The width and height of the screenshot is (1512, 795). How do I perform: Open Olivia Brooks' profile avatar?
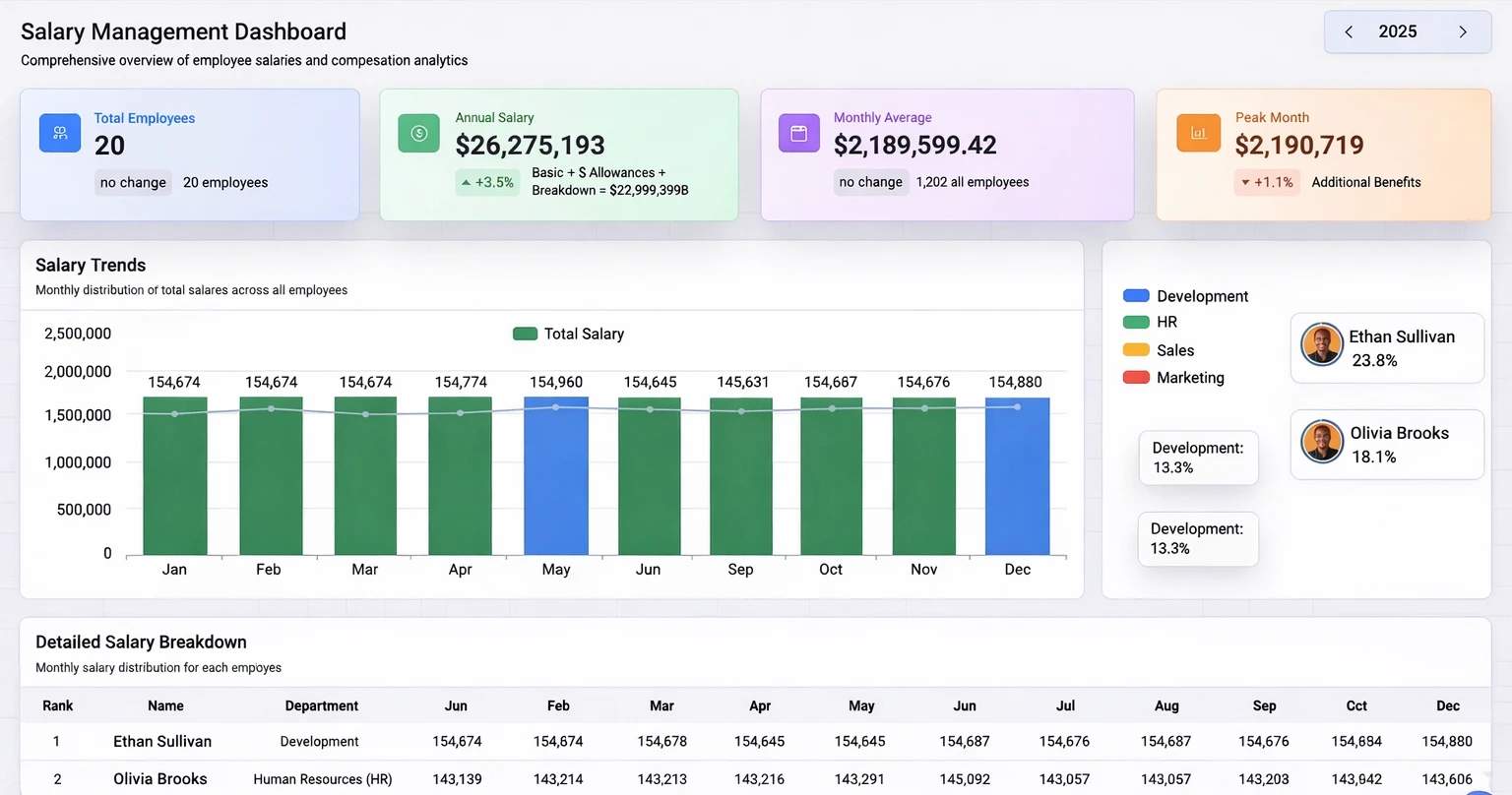[x=1321, y=441]
